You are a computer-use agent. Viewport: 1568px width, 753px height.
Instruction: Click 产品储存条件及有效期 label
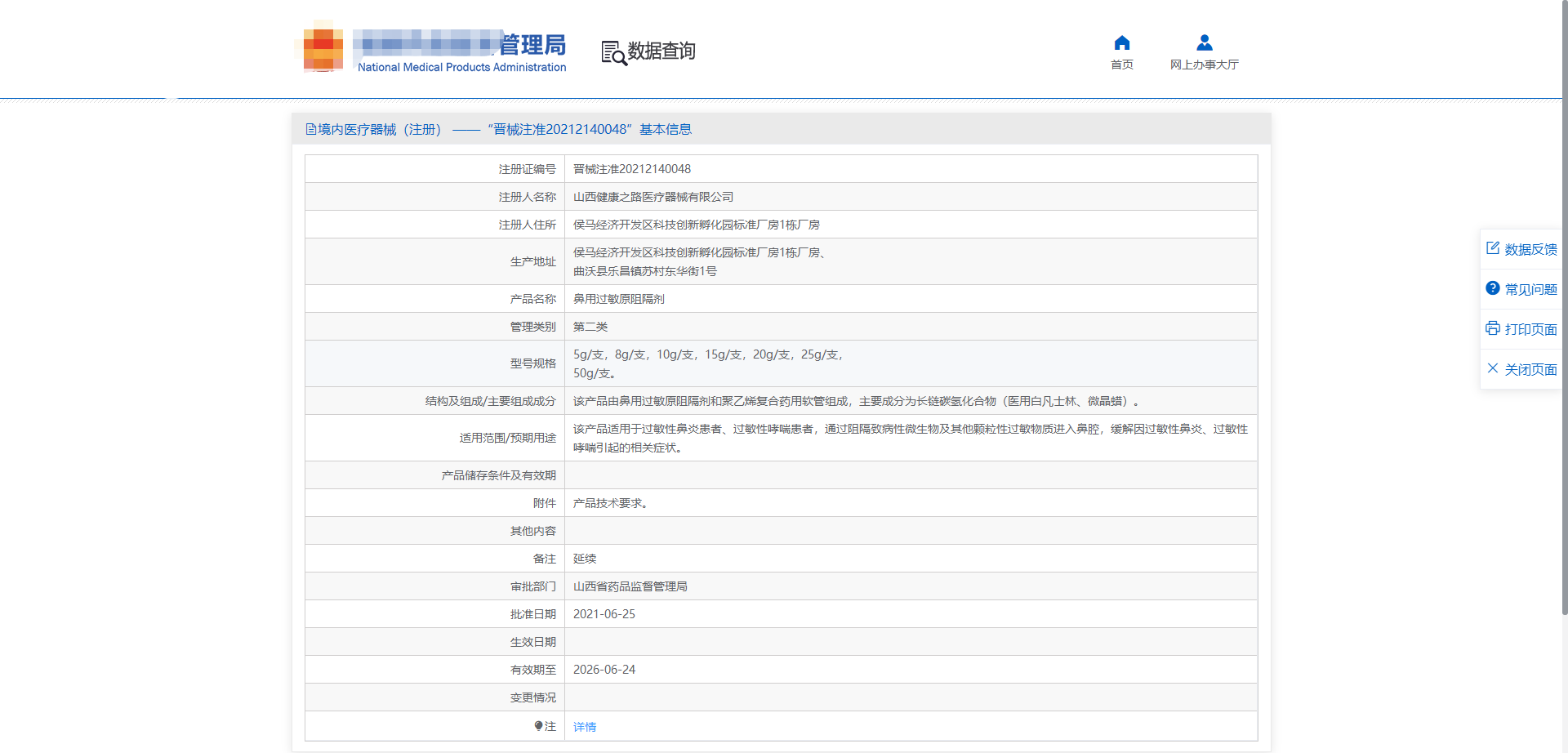click(x=499, y=475)
